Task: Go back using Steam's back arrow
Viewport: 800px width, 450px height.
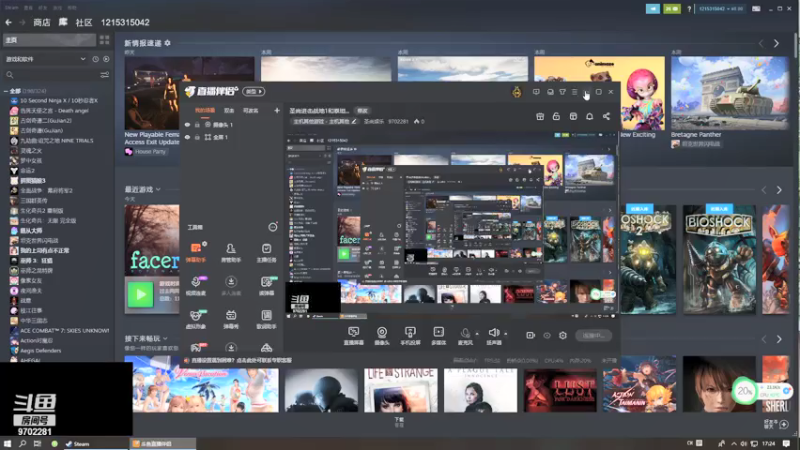Action: click(9, 22)
